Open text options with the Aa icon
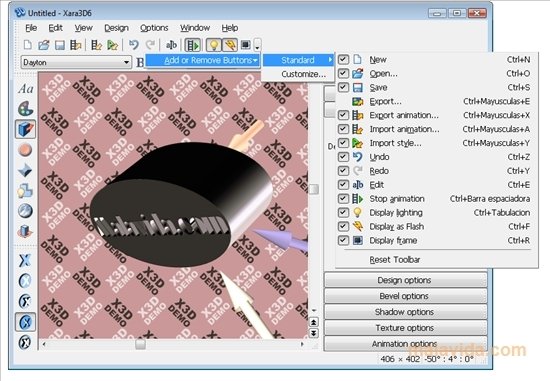Viewport: 550px width, 381px height. [x=26, y=89]
